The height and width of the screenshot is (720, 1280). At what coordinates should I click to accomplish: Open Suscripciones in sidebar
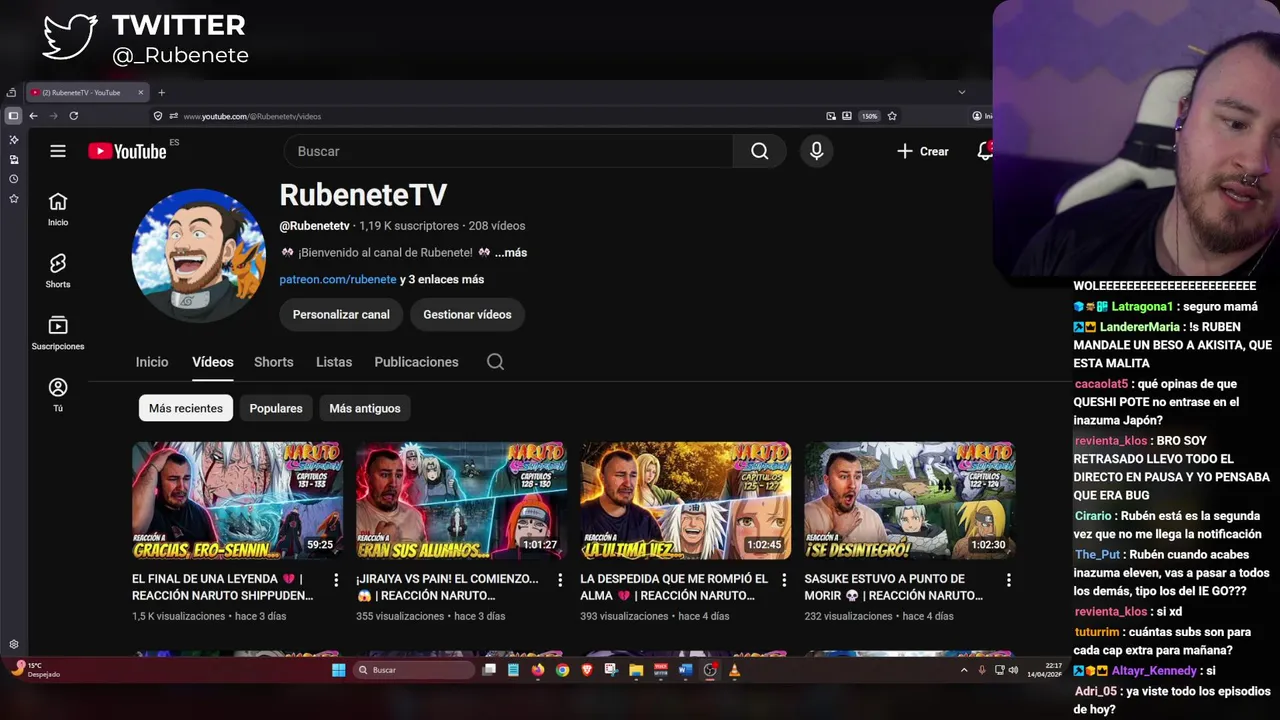(58, 333)
